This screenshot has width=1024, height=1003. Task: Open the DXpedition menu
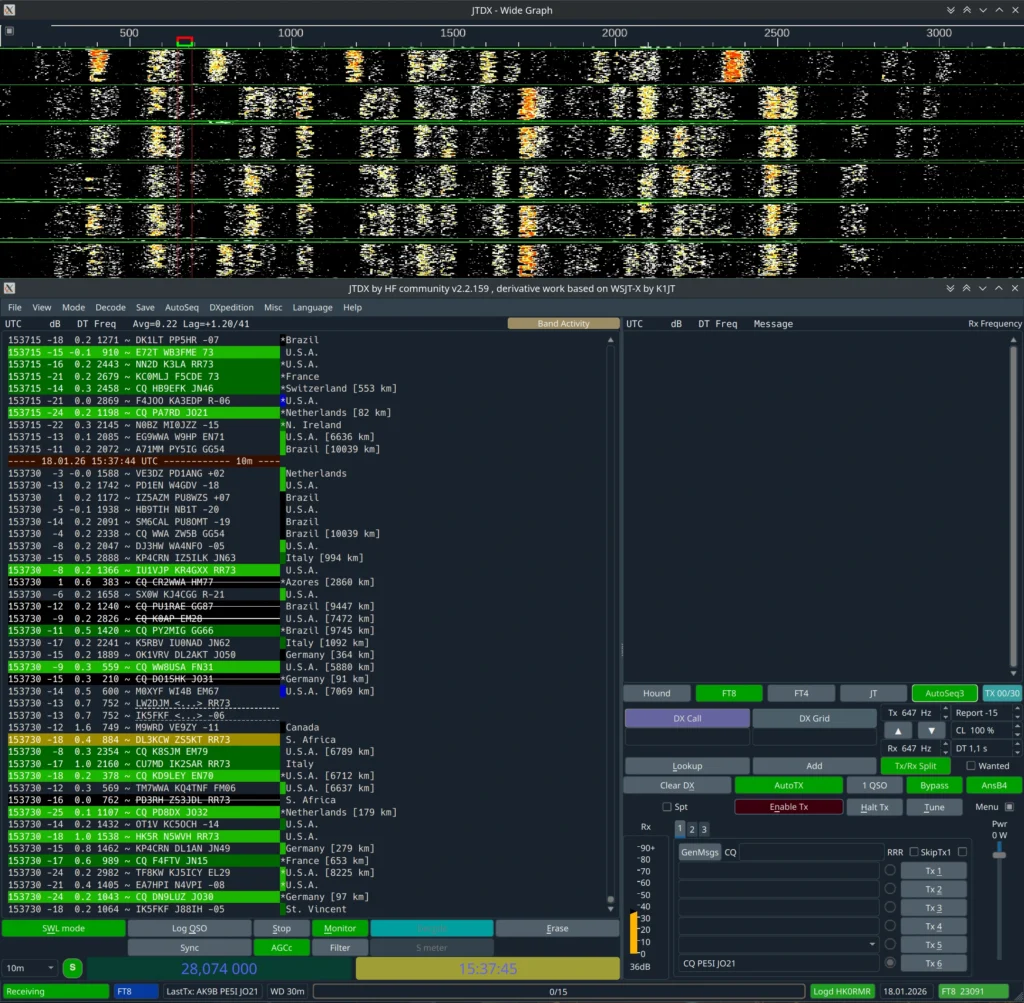click(230, 308)
